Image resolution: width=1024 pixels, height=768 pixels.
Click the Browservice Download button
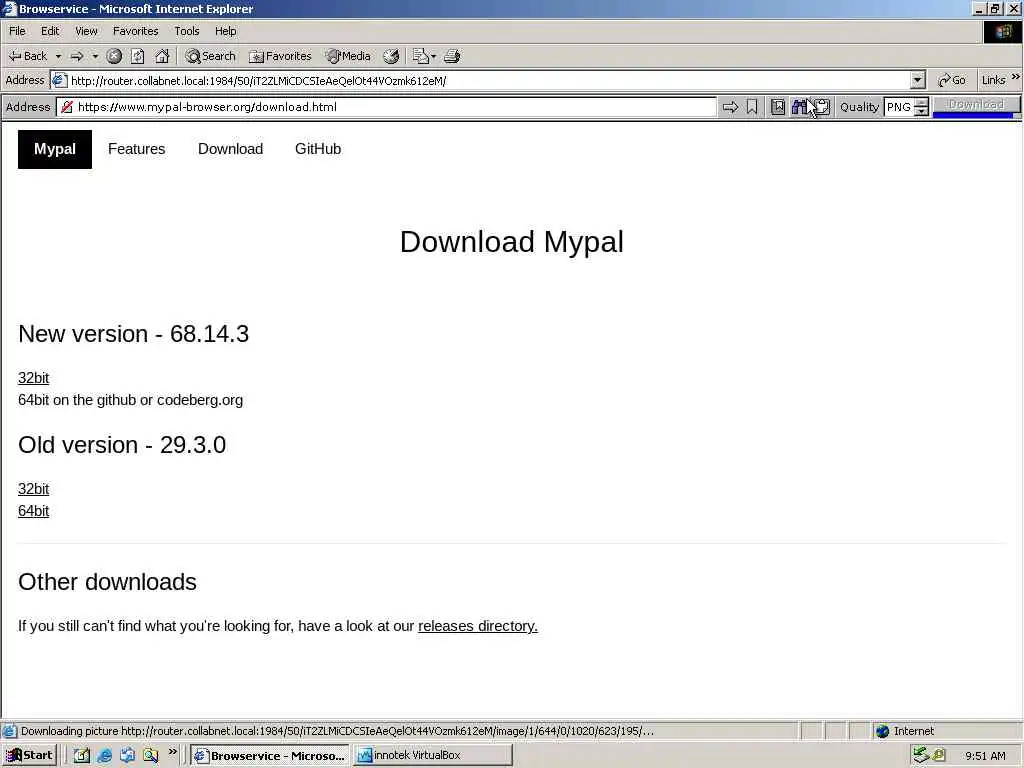pos(976,104)
